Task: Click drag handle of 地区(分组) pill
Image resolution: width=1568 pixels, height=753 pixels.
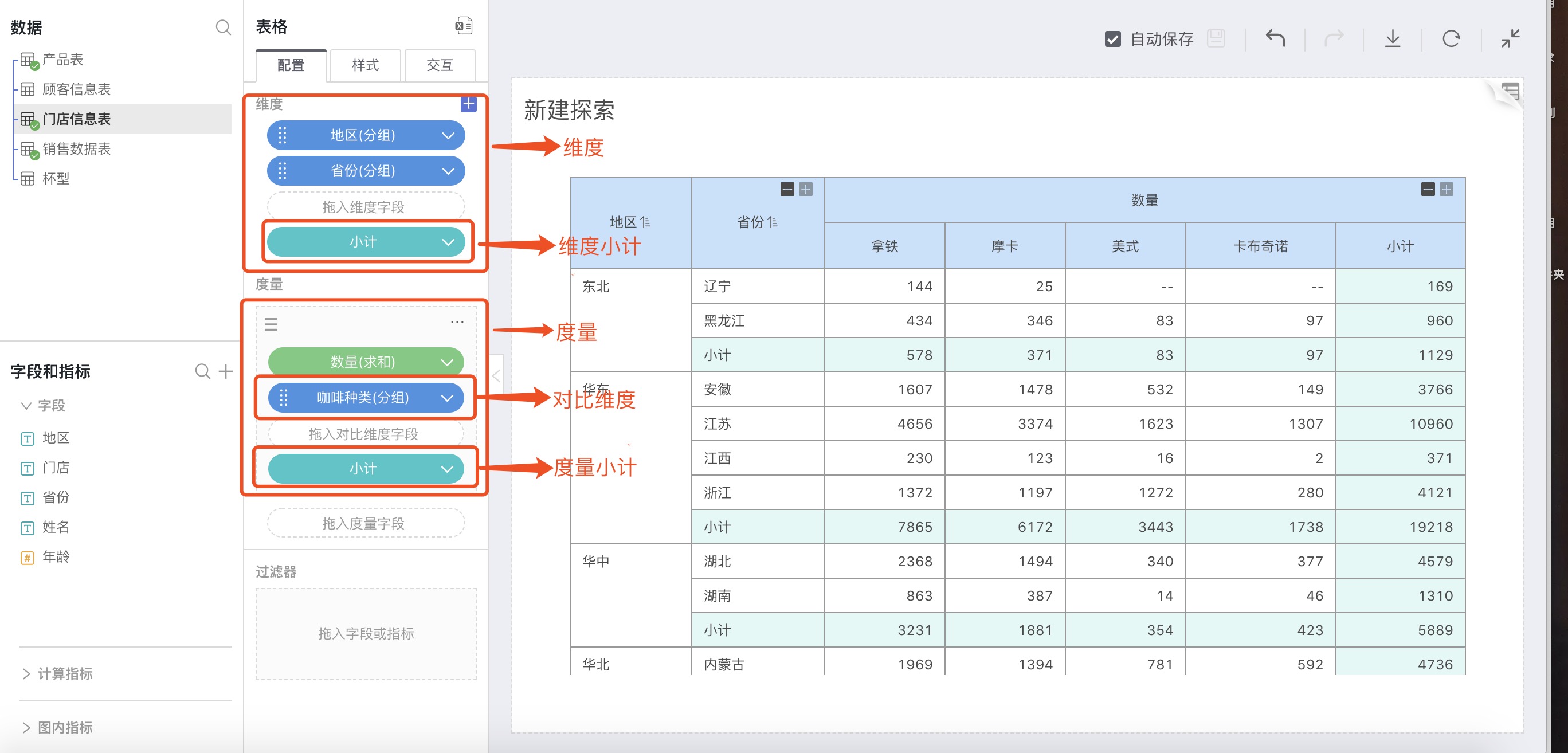Action: click(283, 135)
